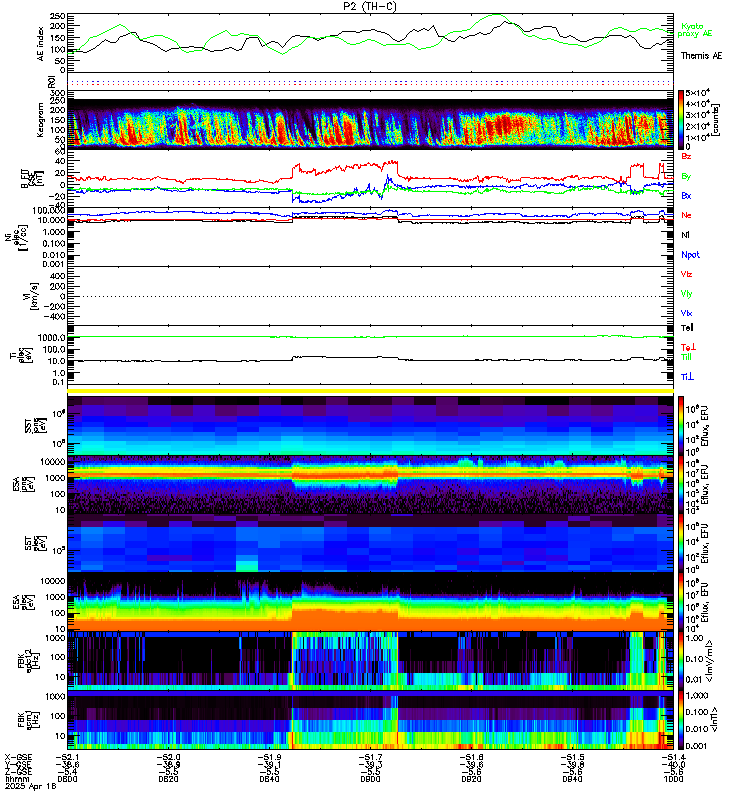Click inside the AE index line plot

(370, 43)
